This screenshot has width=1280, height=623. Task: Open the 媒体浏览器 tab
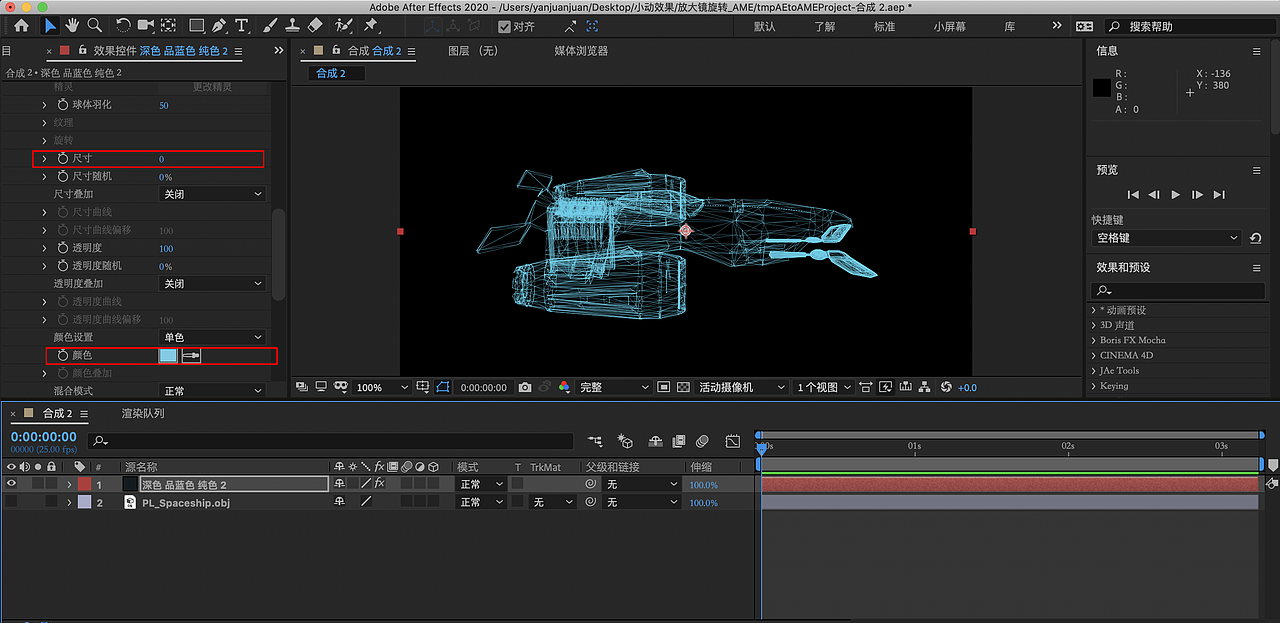[x=581, y=50]
